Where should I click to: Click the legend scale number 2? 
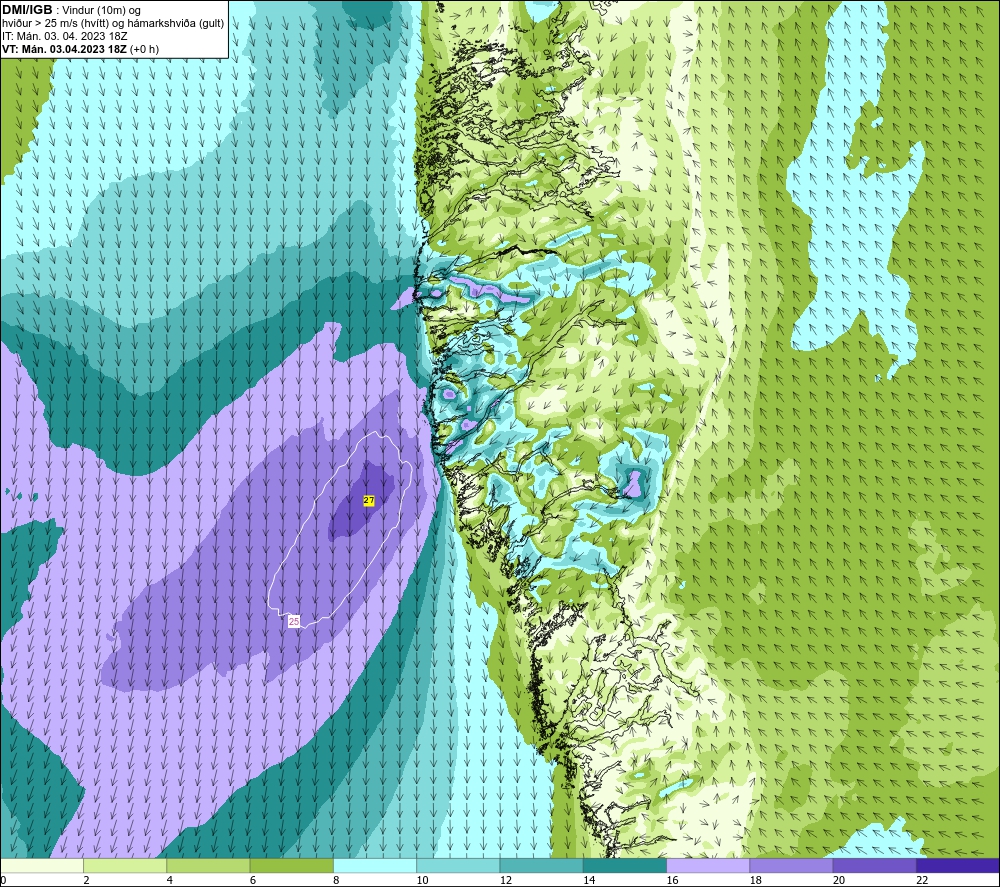coord(86,881)
